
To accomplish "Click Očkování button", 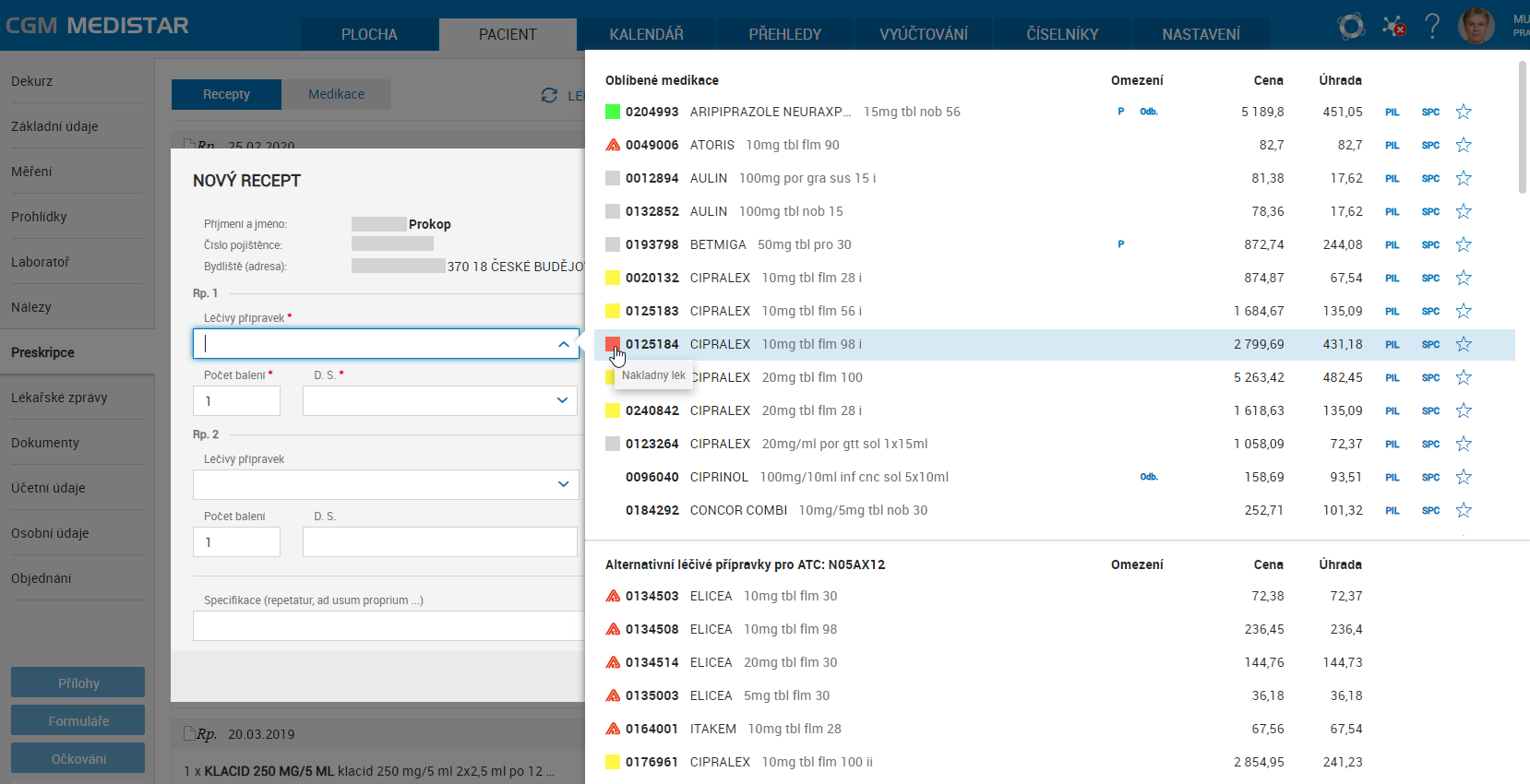I will tap(78, 758).
